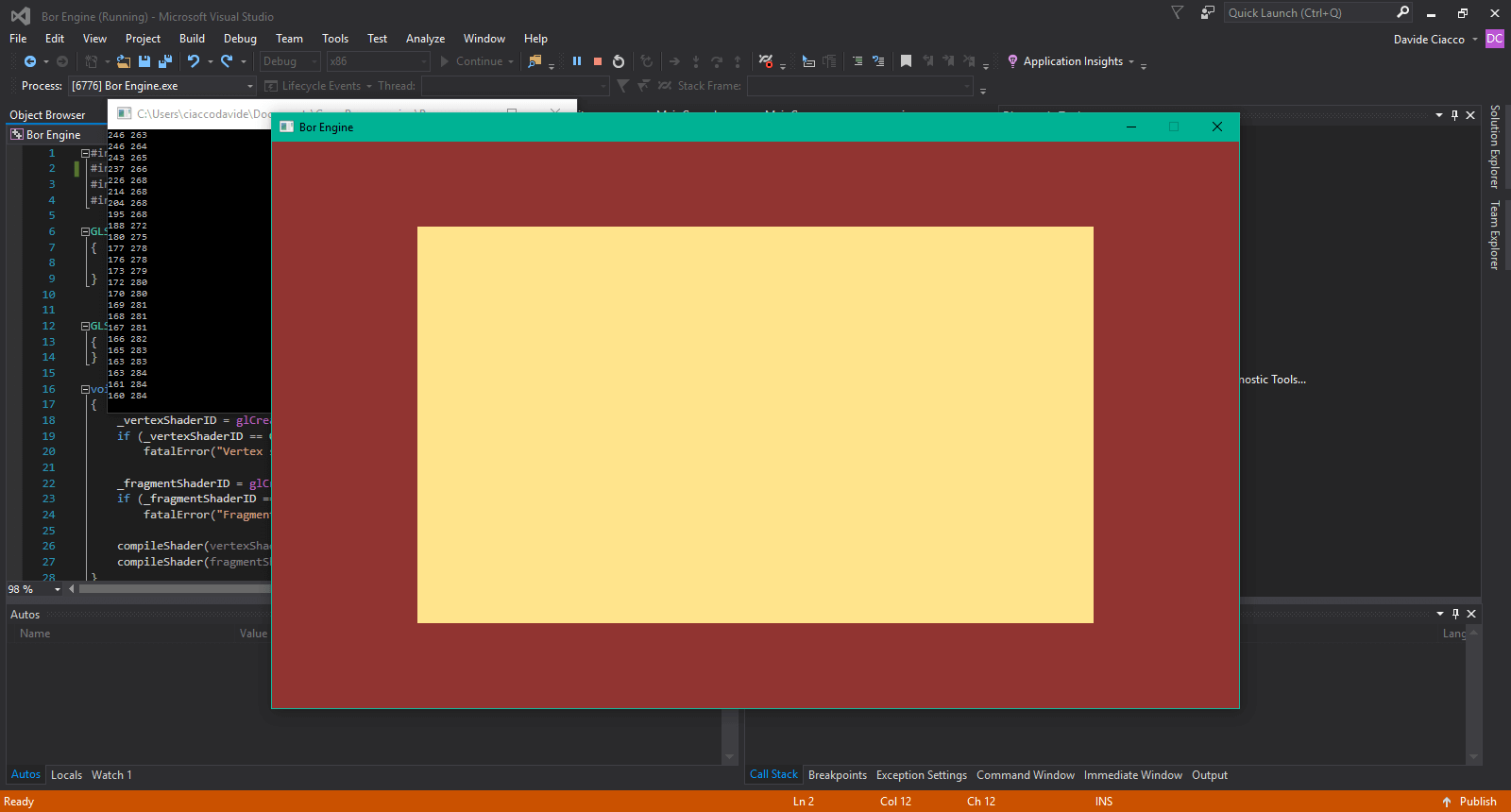Open the feedback icon near Quick Launch
The height and width of the screenshot is (812, 1511).
point(1207,12)
